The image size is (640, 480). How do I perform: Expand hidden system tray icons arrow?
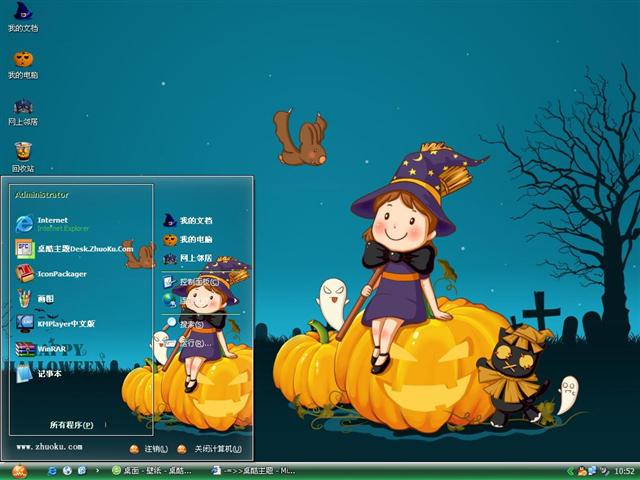coord(570,471)
